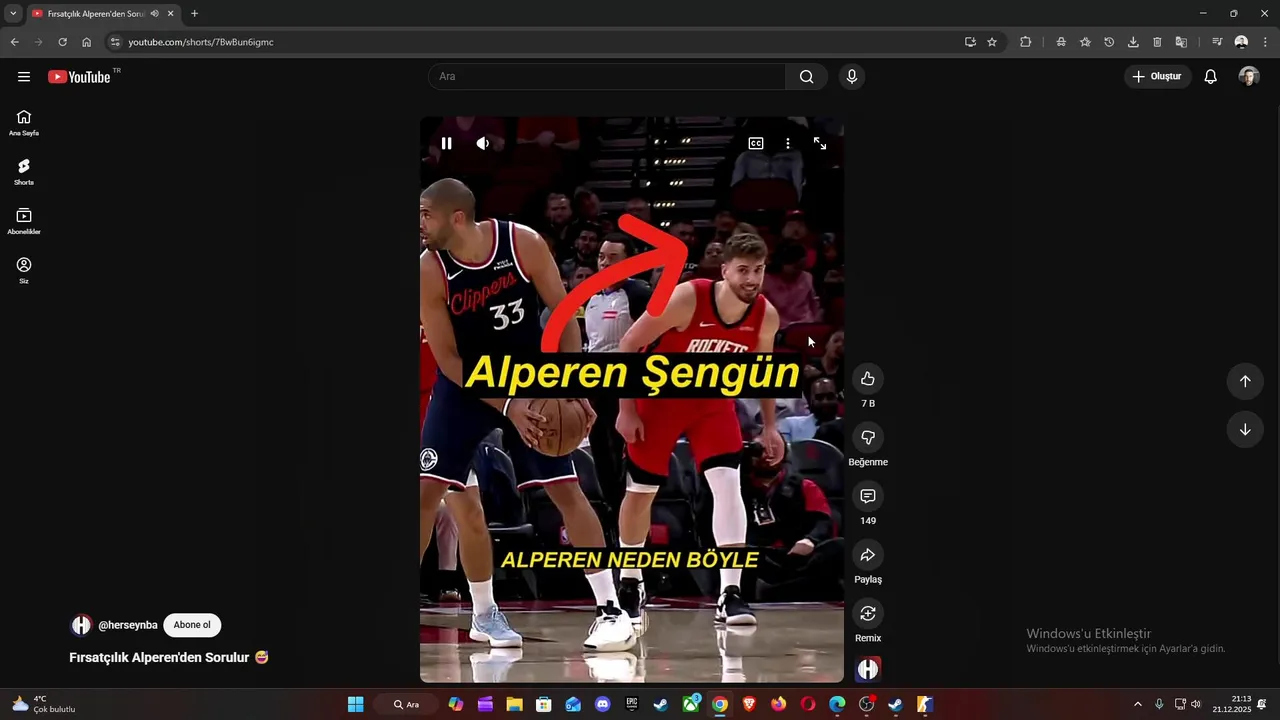Go back in browser history

(15, 42)
